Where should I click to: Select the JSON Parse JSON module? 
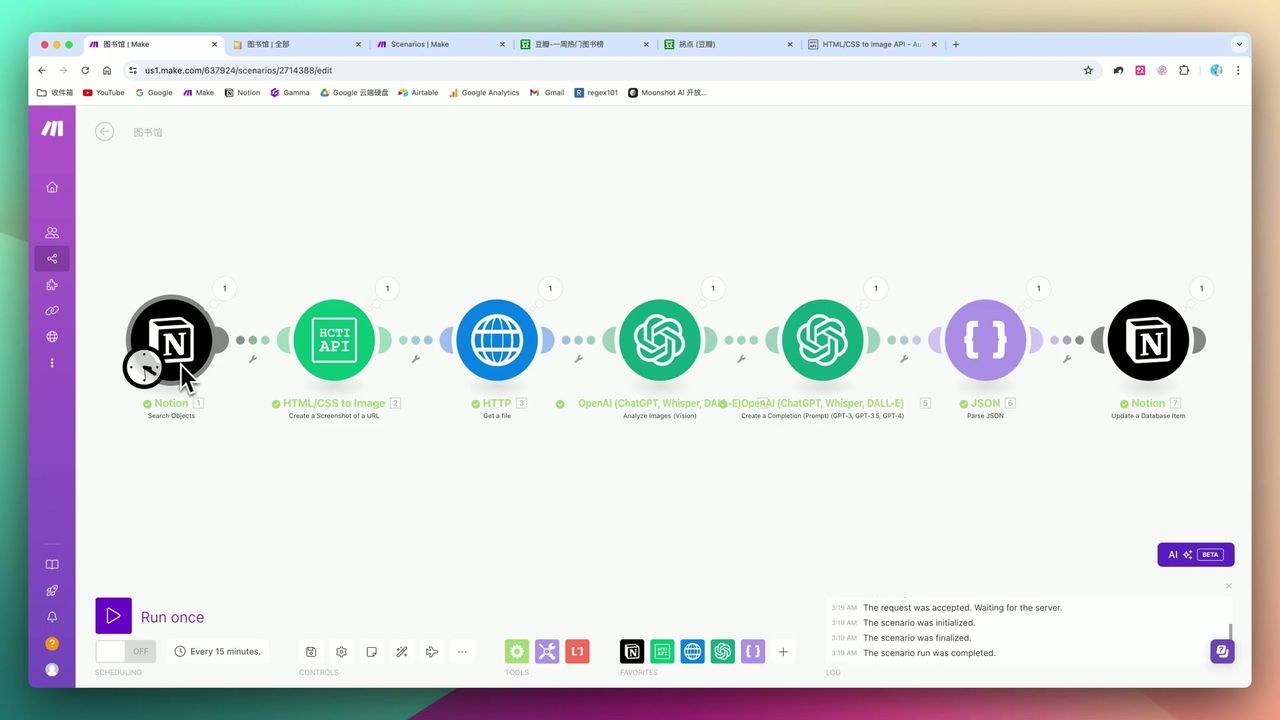click(985, 340)
